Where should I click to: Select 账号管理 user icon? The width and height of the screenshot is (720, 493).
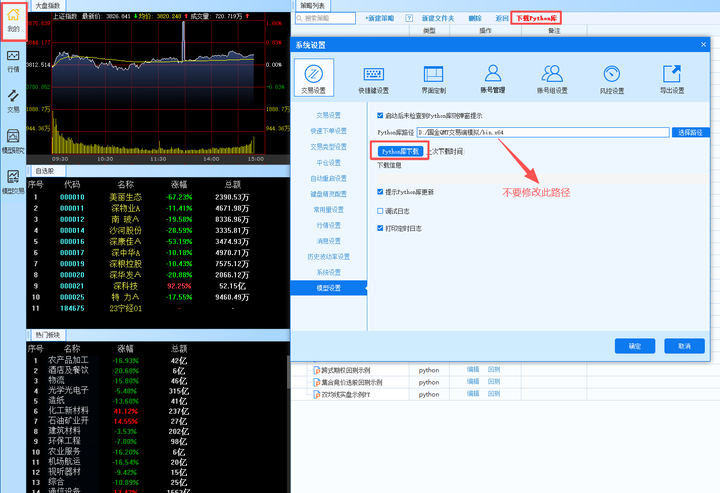(493, 79)
